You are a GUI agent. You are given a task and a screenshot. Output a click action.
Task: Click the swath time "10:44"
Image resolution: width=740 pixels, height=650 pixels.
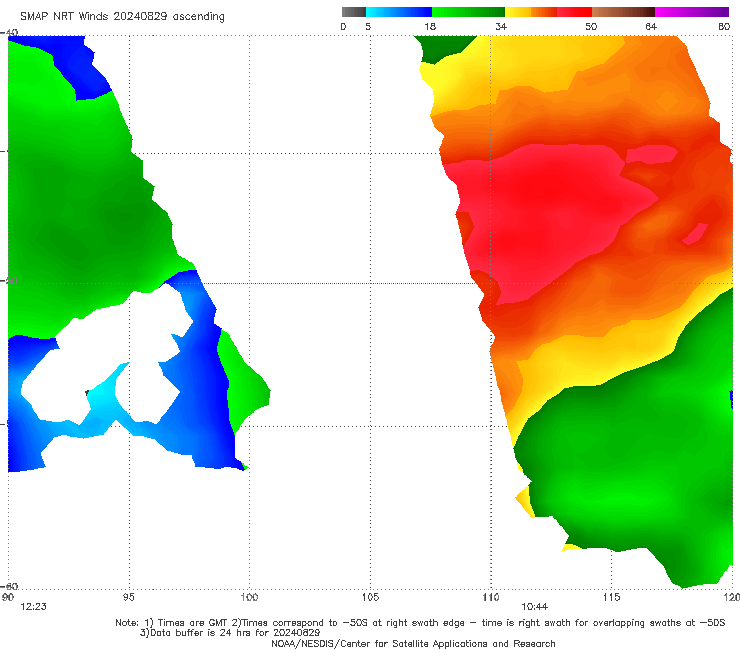(534, 607)
